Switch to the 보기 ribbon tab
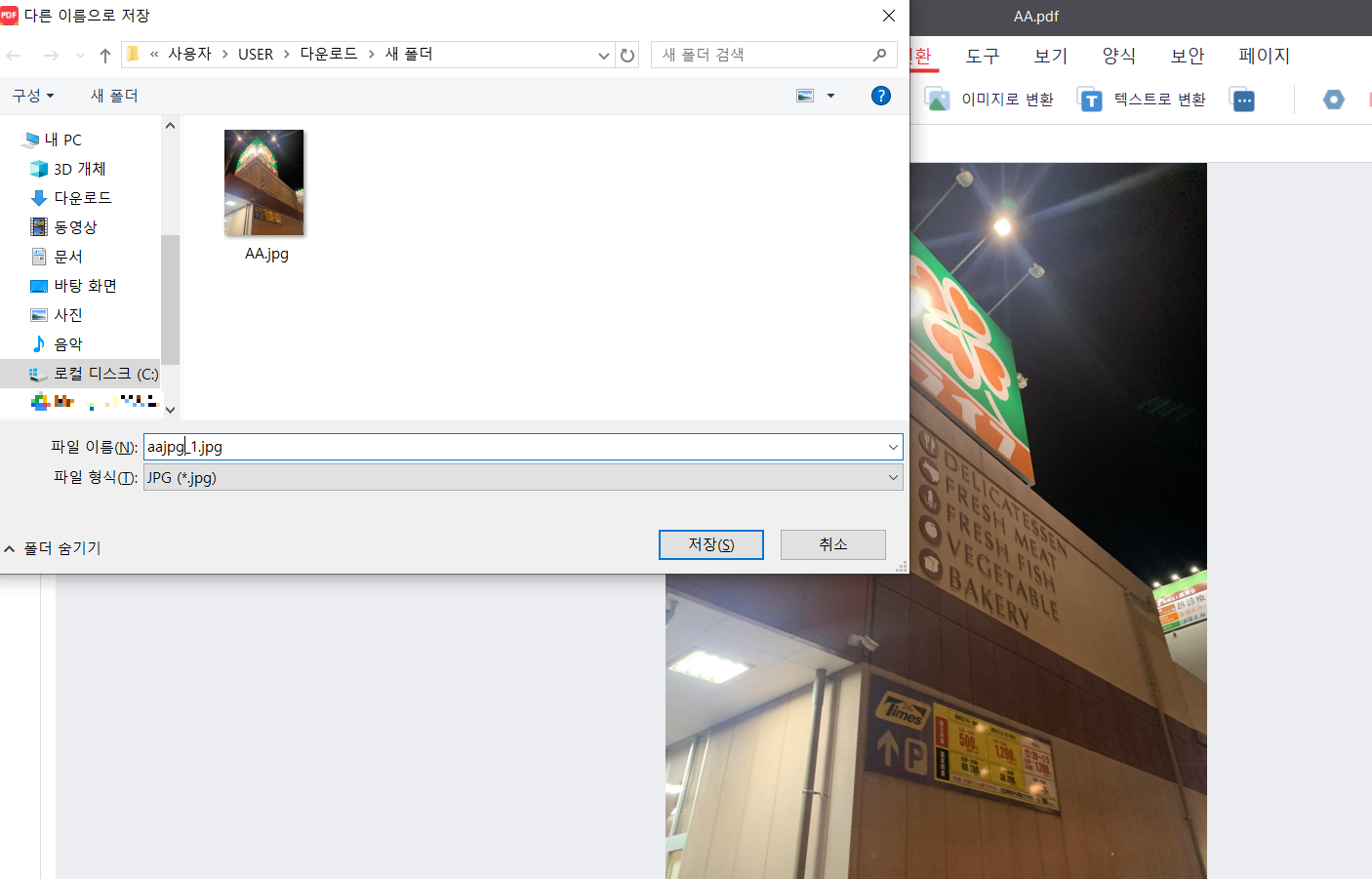The image size is (1372, 879). pyautogui.click(x=1050, y=56)
